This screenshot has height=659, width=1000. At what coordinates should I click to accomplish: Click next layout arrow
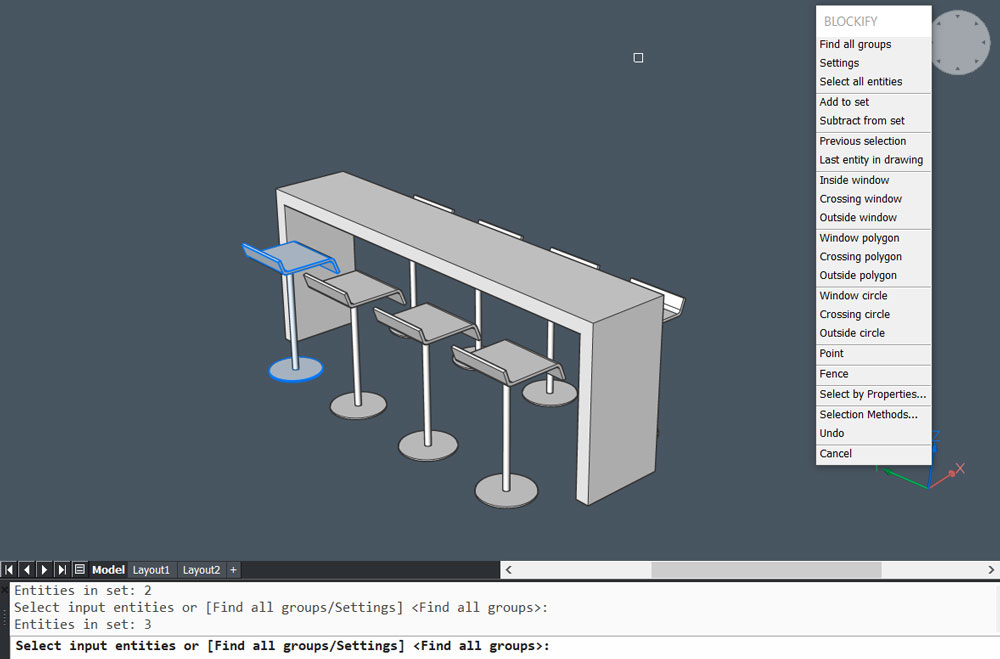coord(44,570)
